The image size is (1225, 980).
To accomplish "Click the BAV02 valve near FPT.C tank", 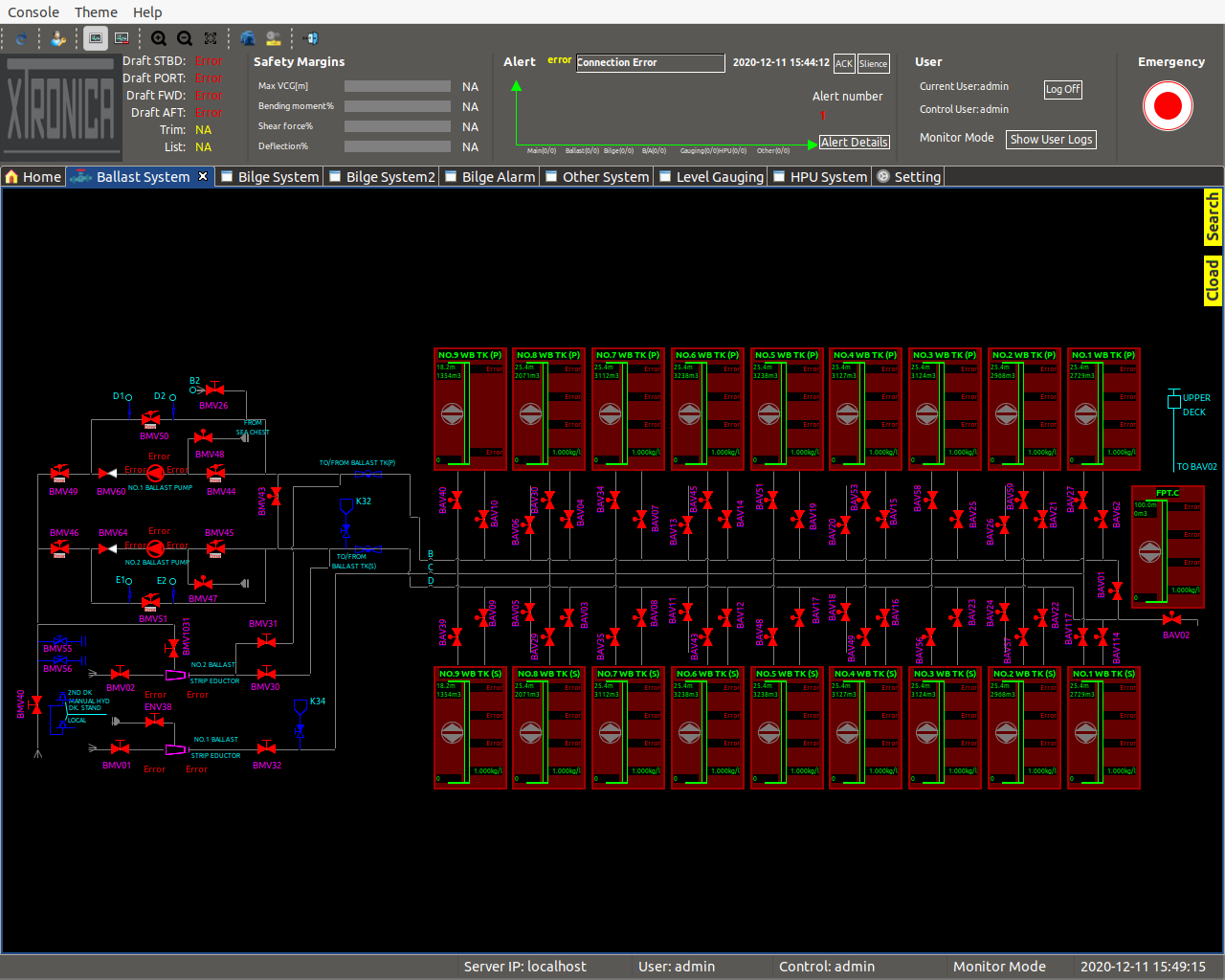I will click(1171, 619).
